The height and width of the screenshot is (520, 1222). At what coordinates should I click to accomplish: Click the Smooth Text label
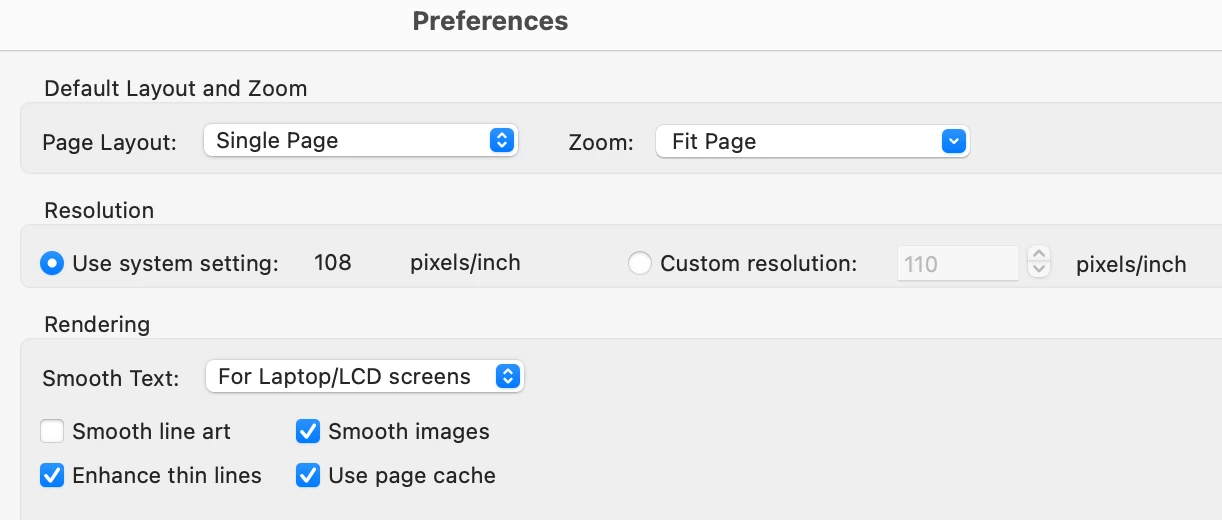(111, 378)
